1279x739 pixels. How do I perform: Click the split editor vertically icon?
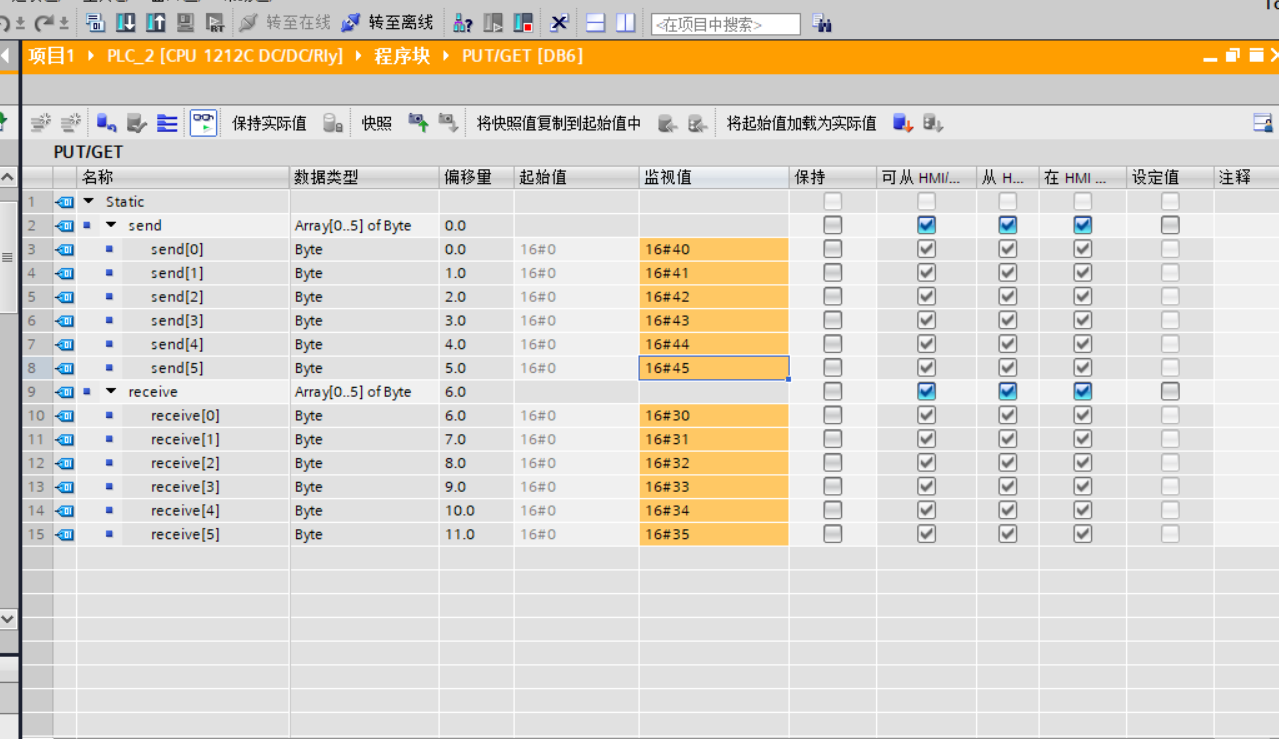pos(625,22)
